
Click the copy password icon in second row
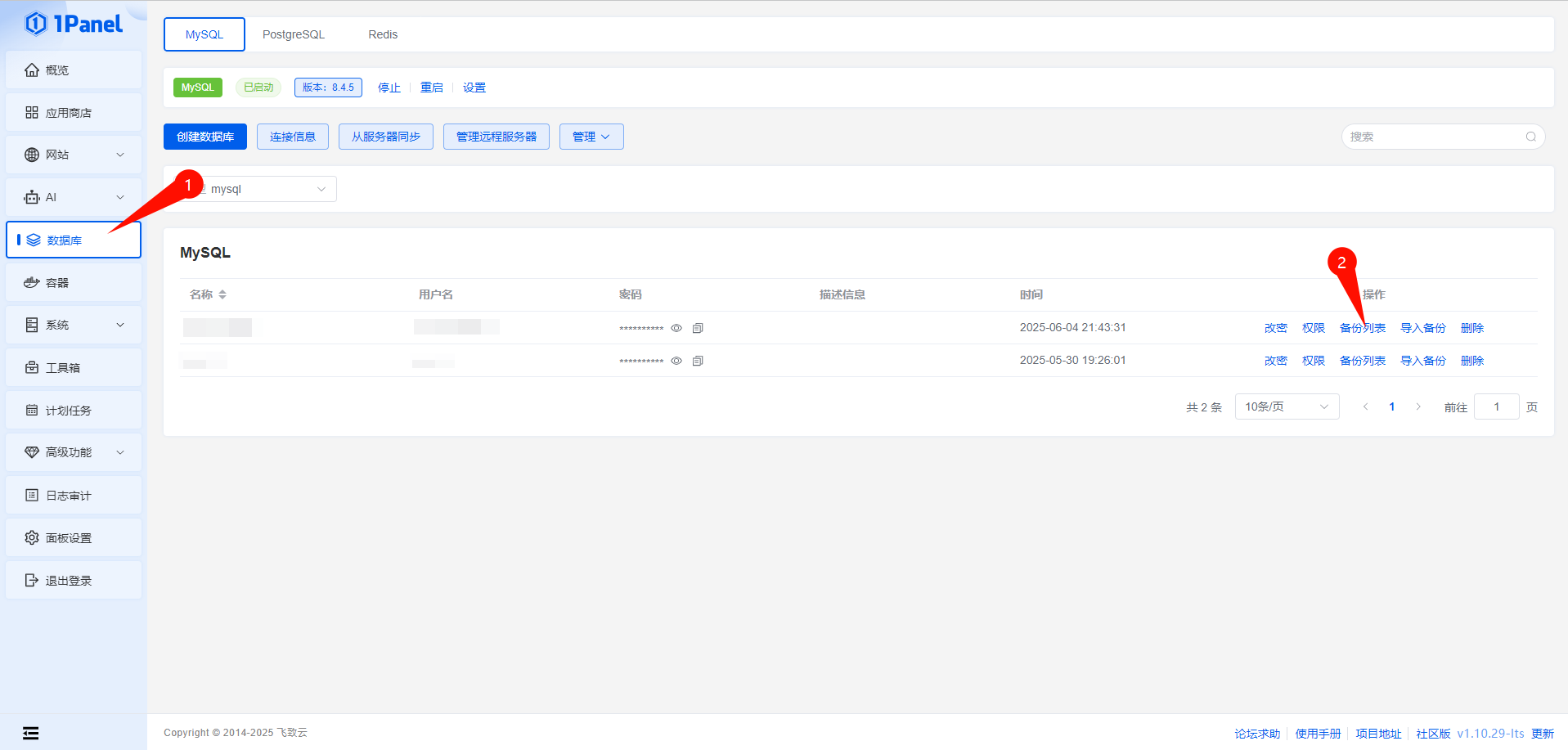coord(698,361)
